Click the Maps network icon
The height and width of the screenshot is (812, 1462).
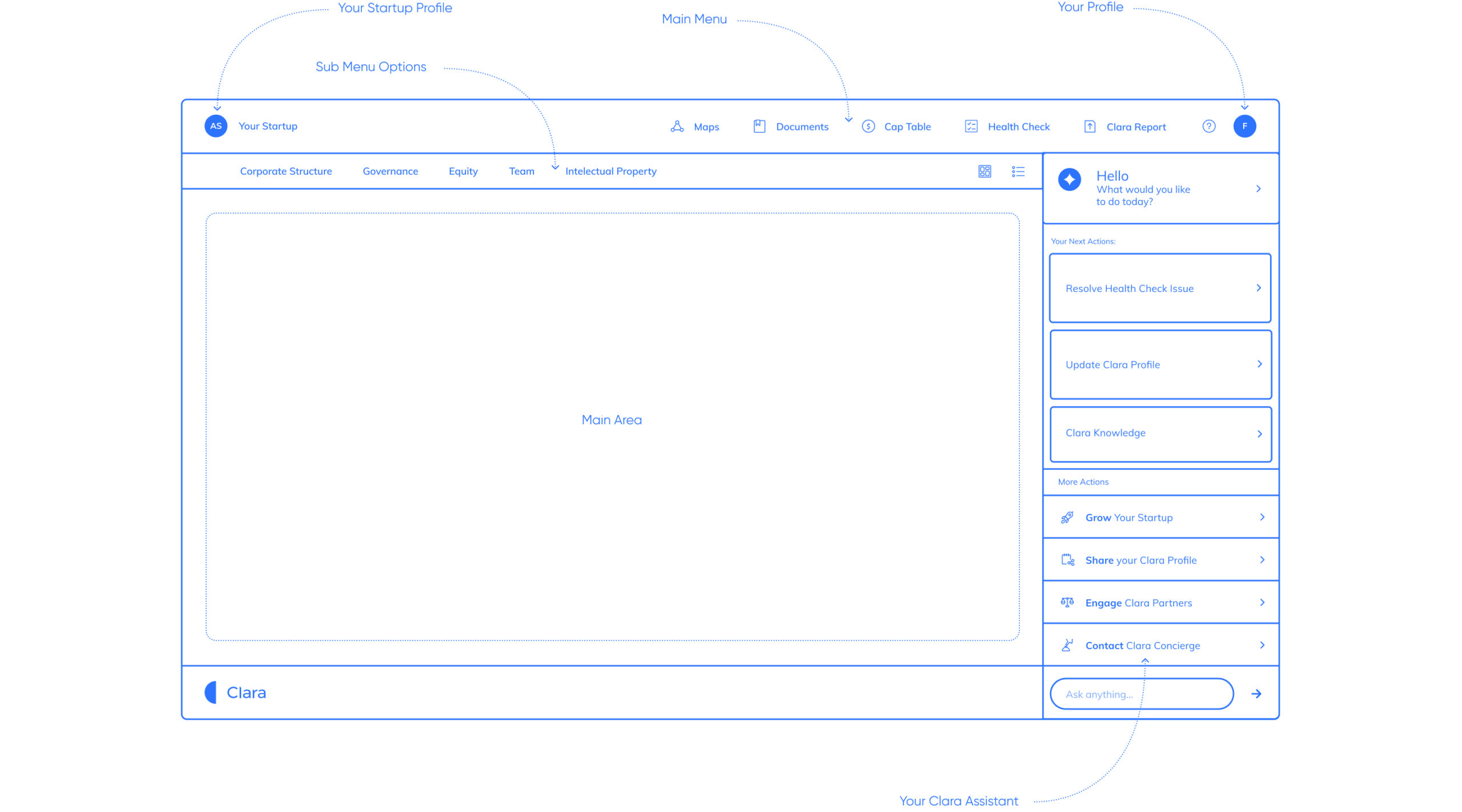point(677,126)
